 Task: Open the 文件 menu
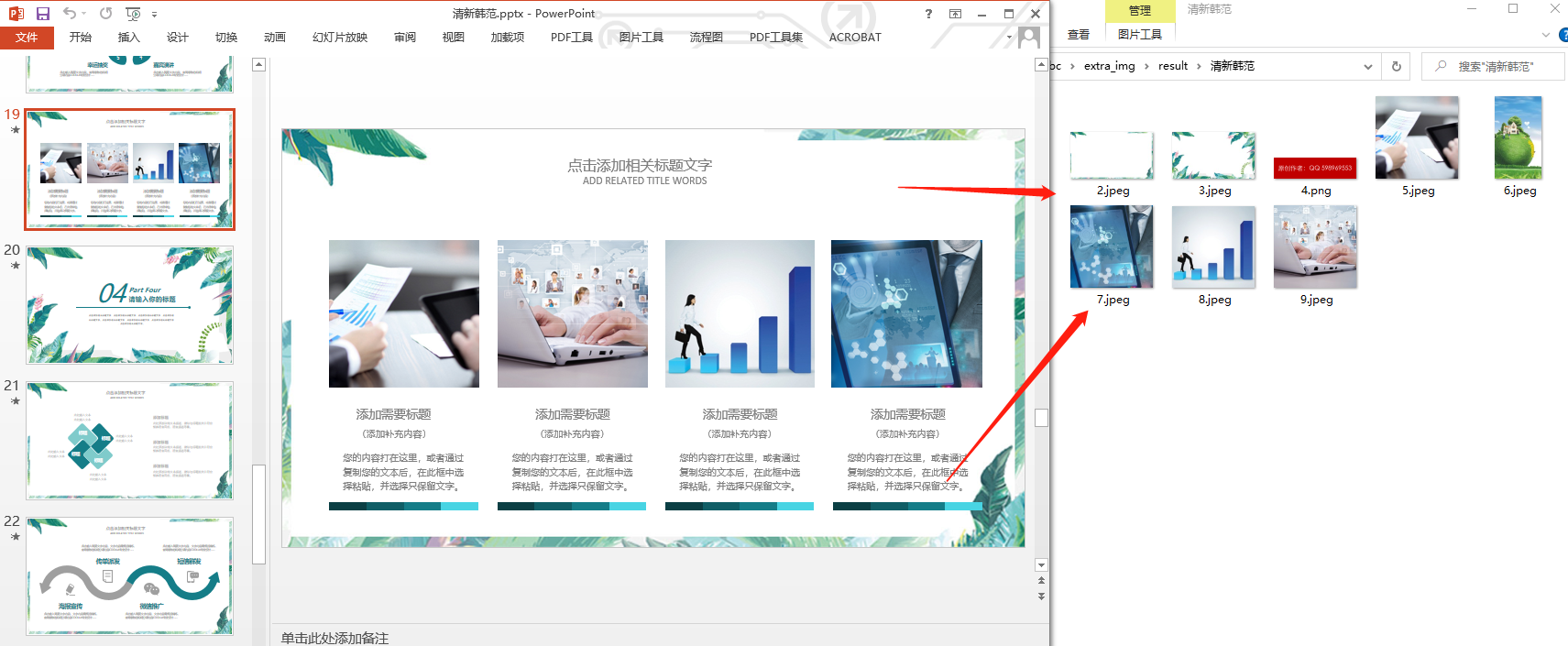27,38
